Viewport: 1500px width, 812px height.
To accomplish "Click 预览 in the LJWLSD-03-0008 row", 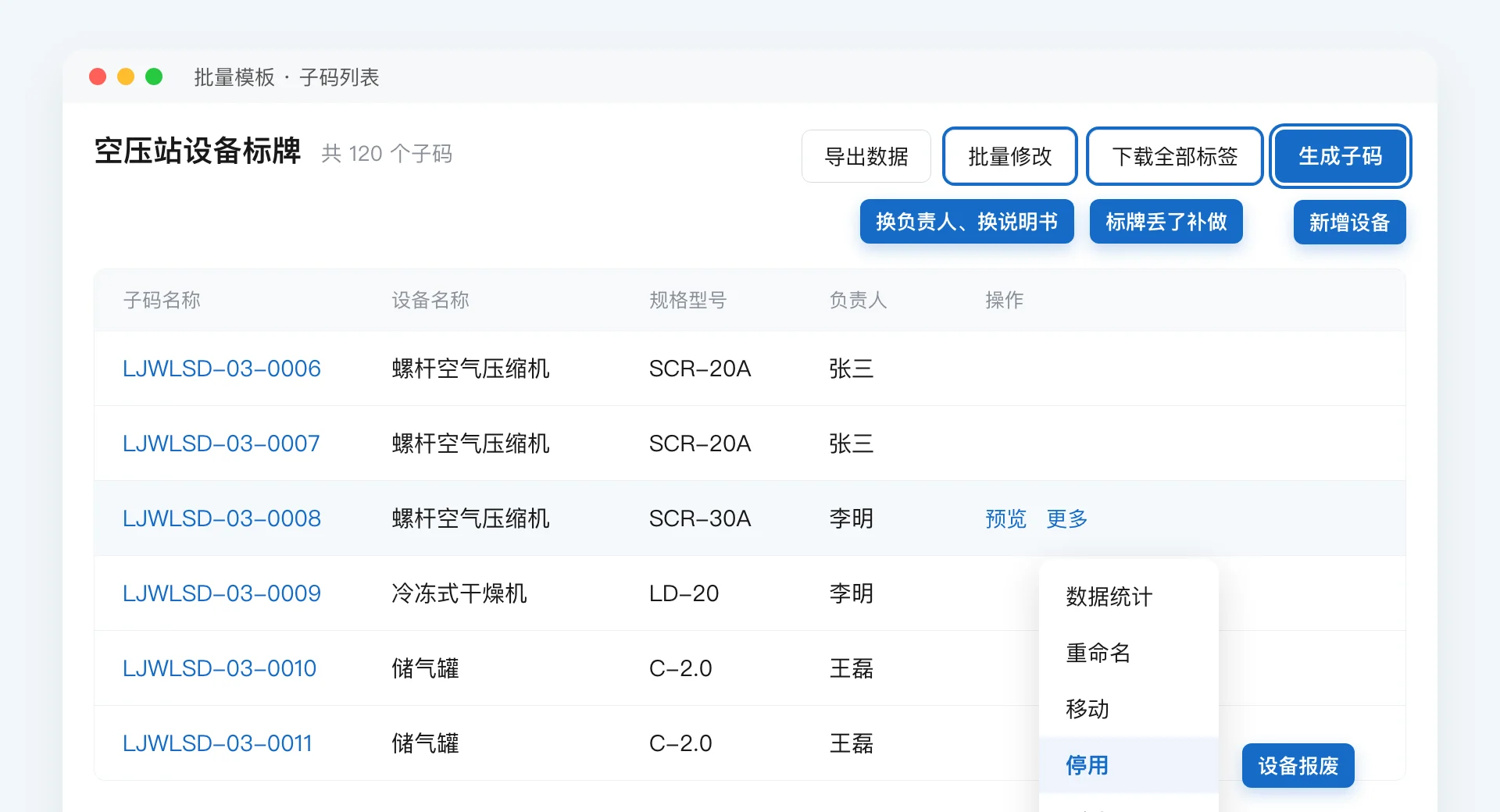I will pos(1005,518).
